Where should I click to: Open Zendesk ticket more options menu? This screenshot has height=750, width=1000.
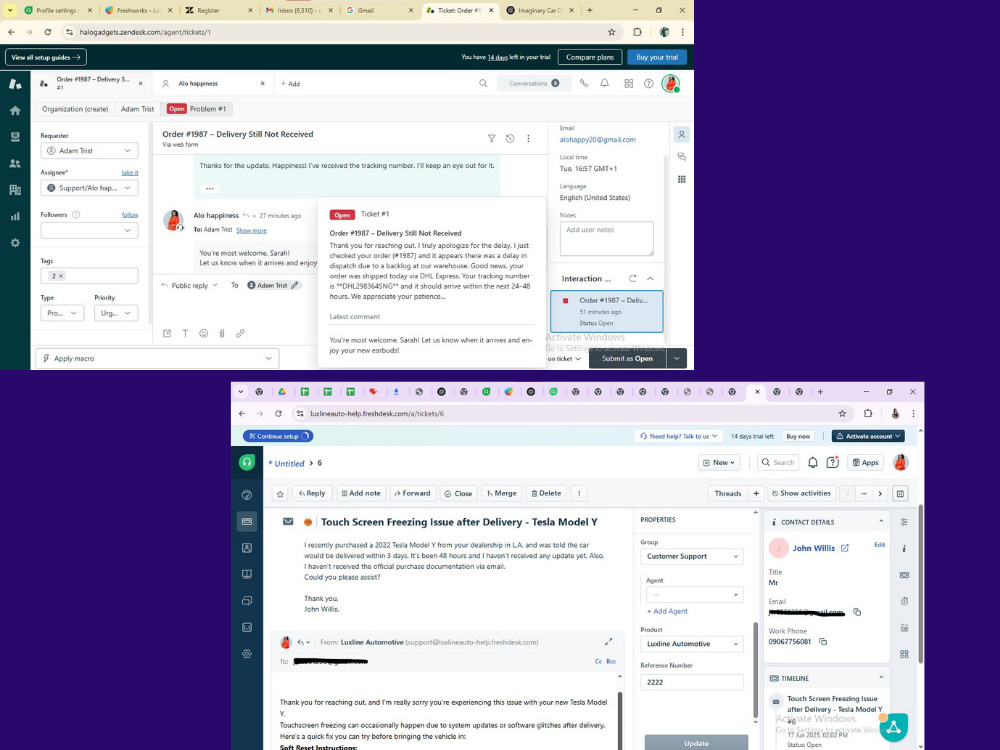point(528,138)
